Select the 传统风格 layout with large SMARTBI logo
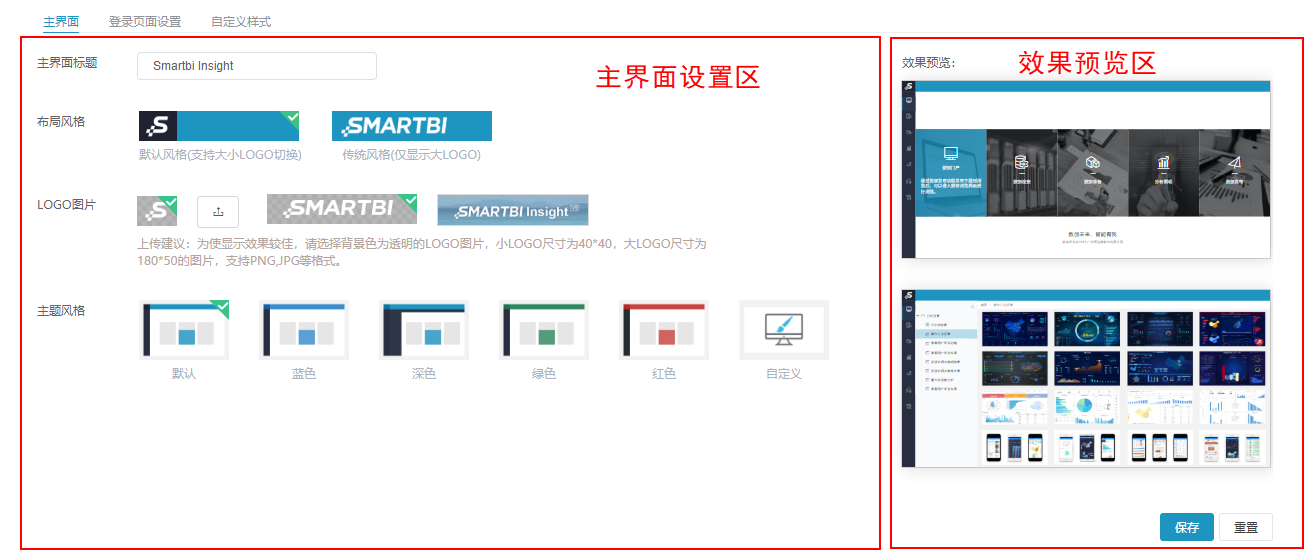 click(412, 126)
